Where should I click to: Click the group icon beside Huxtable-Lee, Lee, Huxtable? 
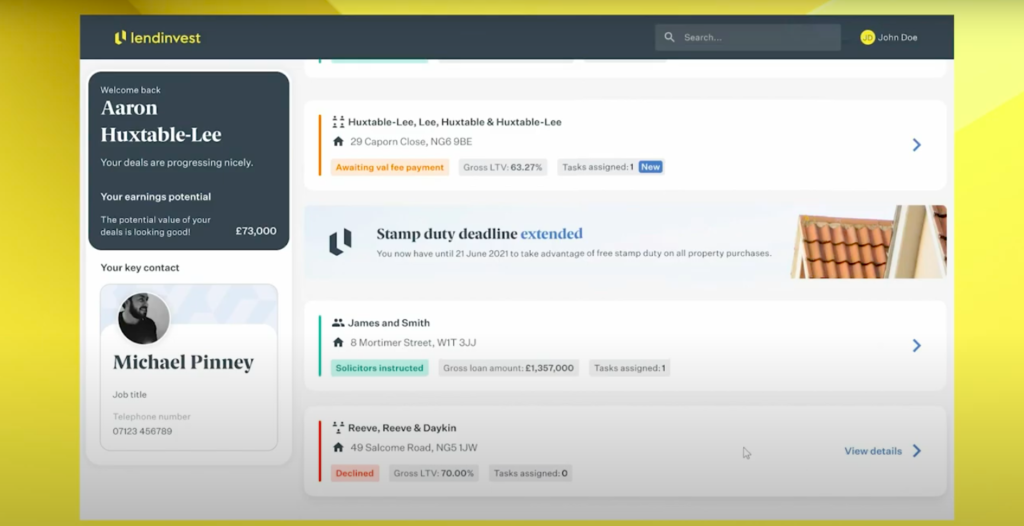click(338, 122)
